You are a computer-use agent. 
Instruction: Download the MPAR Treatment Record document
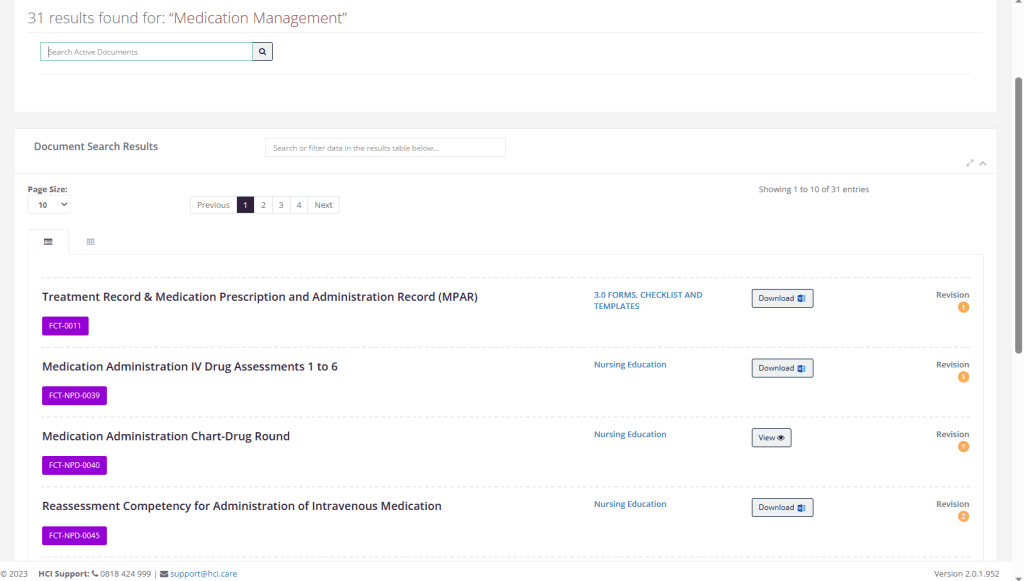click(x=782, y=298)
